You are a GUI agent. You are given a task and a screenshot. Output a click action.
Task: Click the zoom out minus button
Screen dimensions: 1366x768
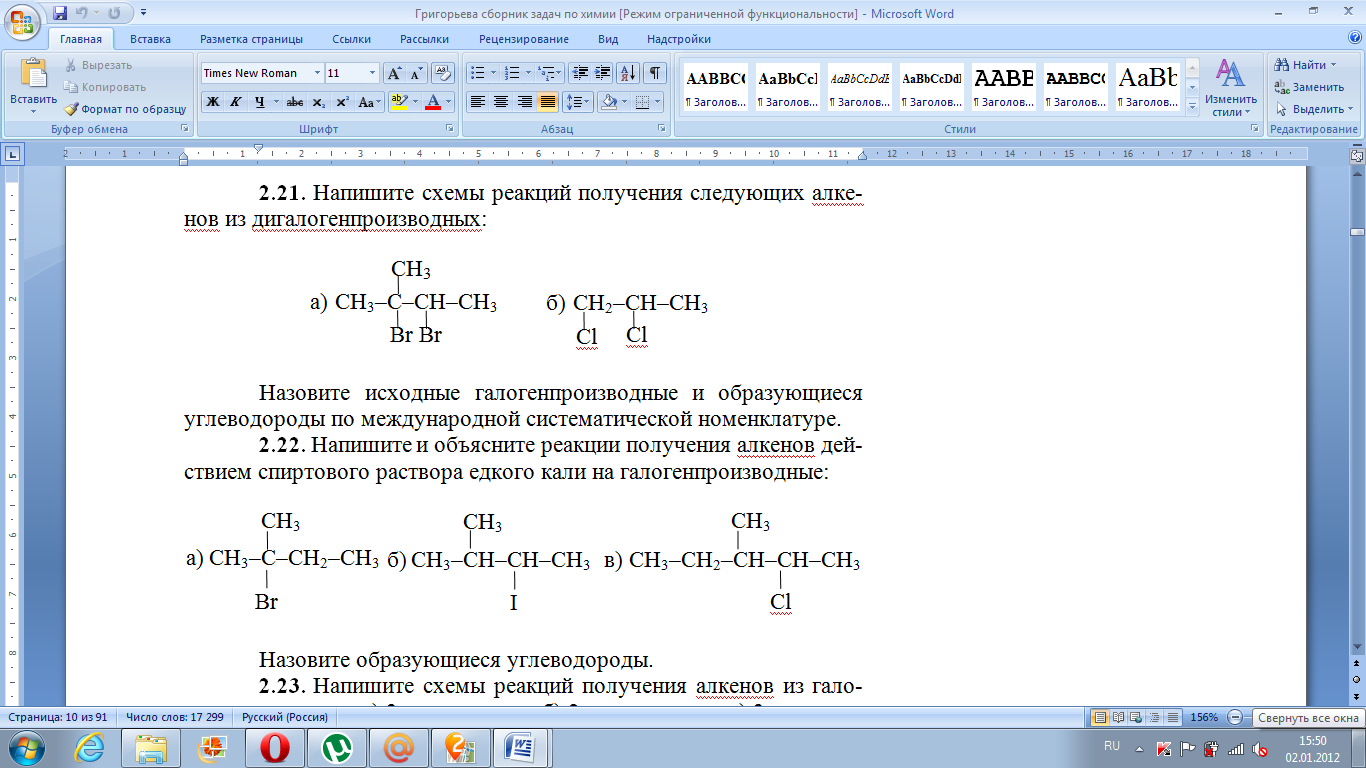(1235, 717)
